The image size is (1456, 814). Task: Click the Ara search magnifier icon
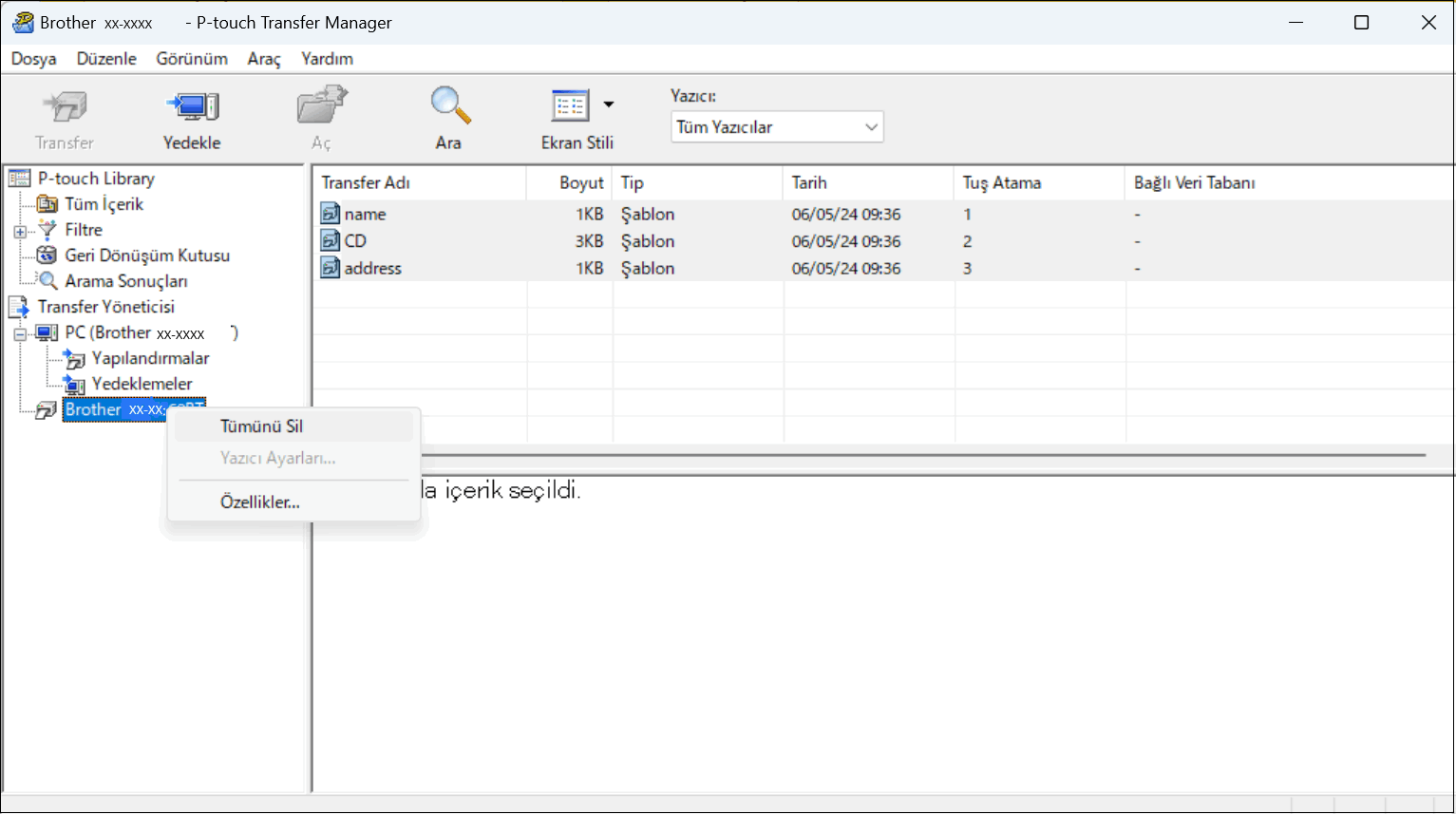click(449, 106)
